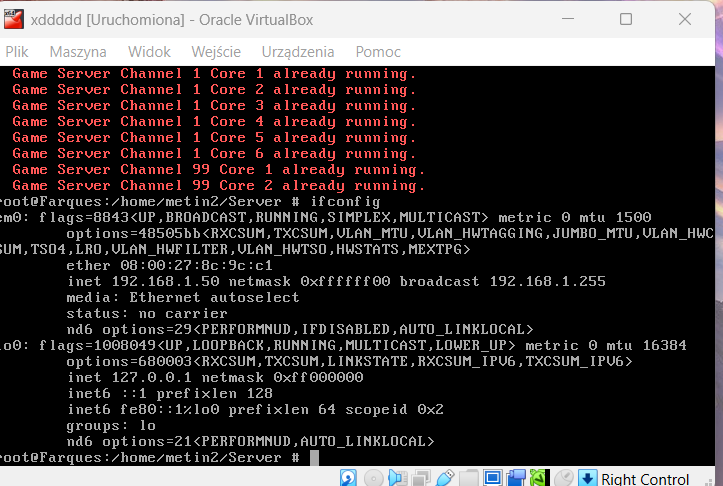Open the USB devices status icon
The width and height of the screenshot is (723, 486).
445,478
